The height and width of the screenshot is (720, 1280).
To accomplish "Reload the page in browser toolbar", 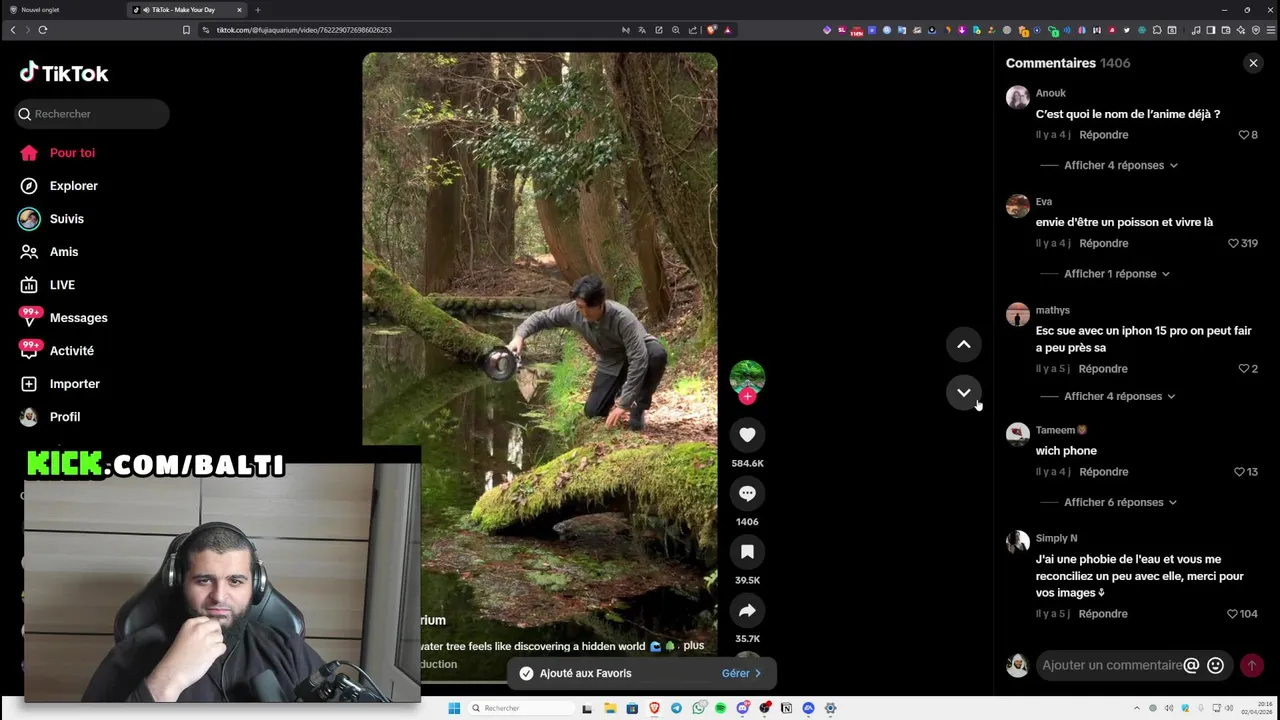I will click(43, 30).
